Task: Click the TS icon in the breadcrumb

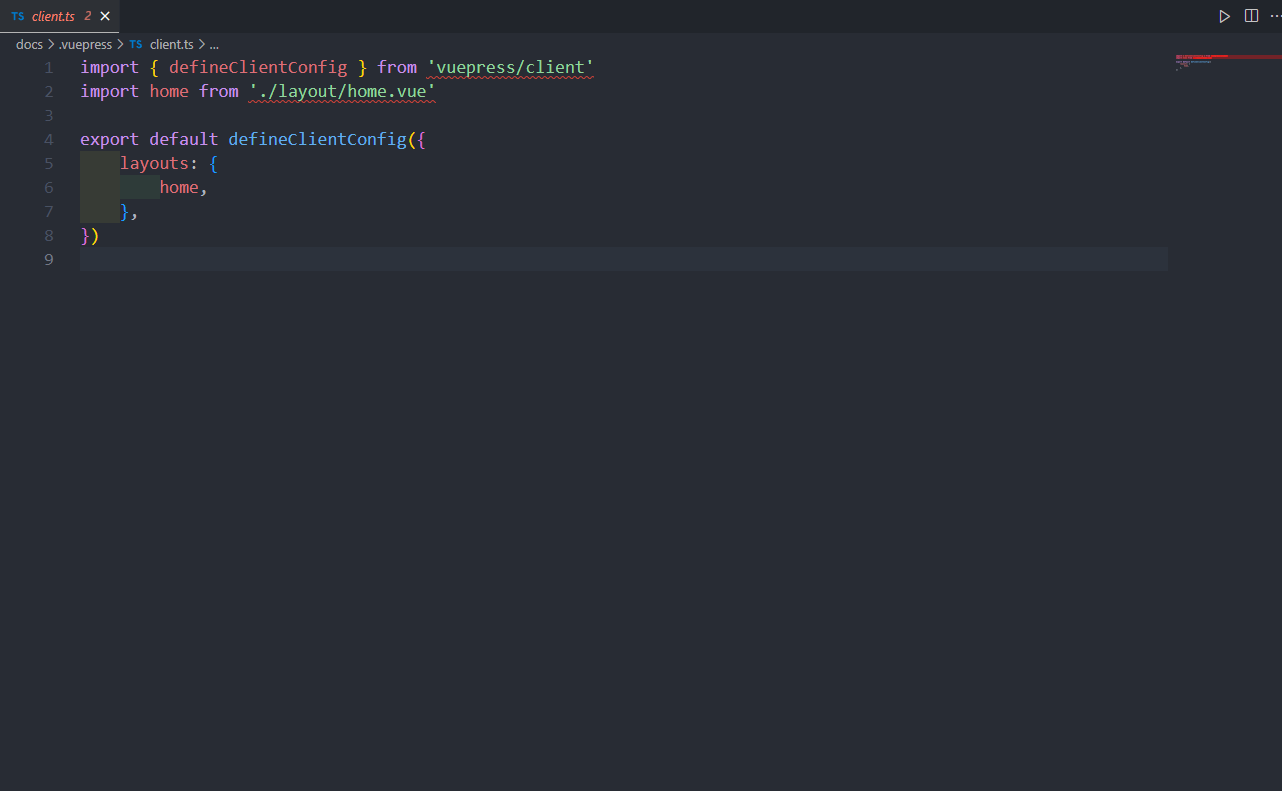Action: [x=136, y=44]
